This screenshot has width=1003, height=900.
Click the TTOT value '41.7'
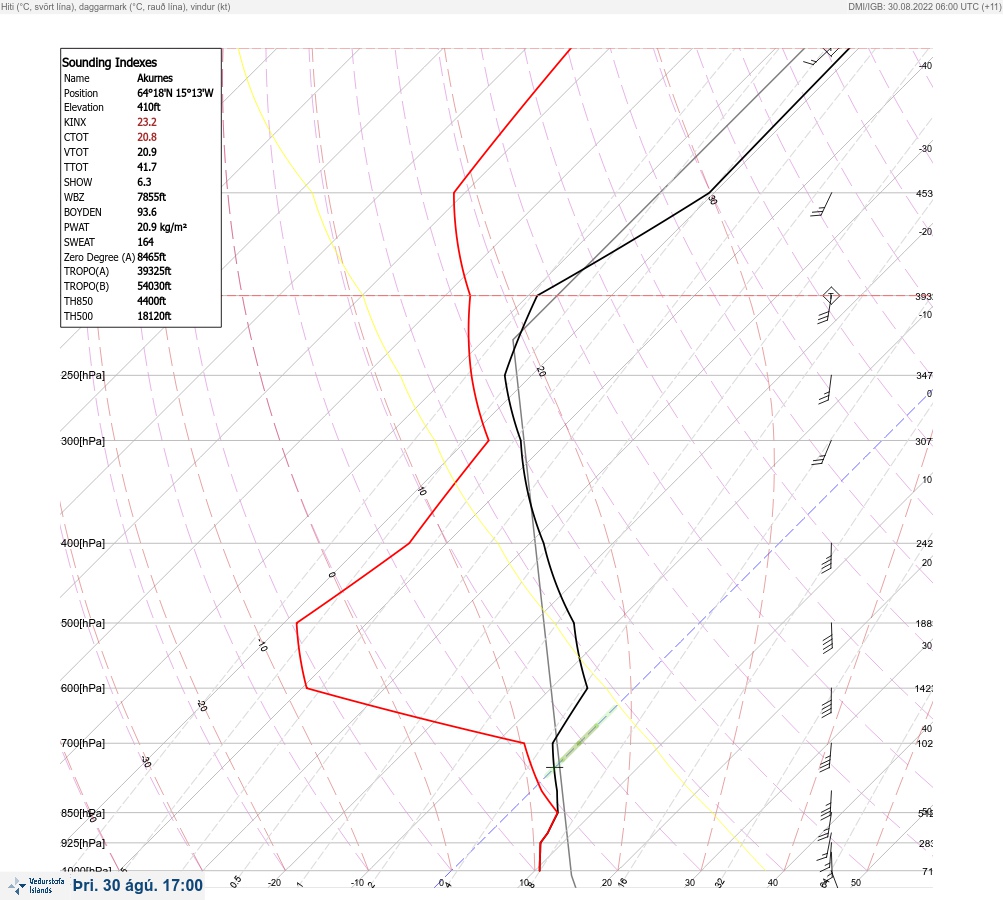[146, 167]
